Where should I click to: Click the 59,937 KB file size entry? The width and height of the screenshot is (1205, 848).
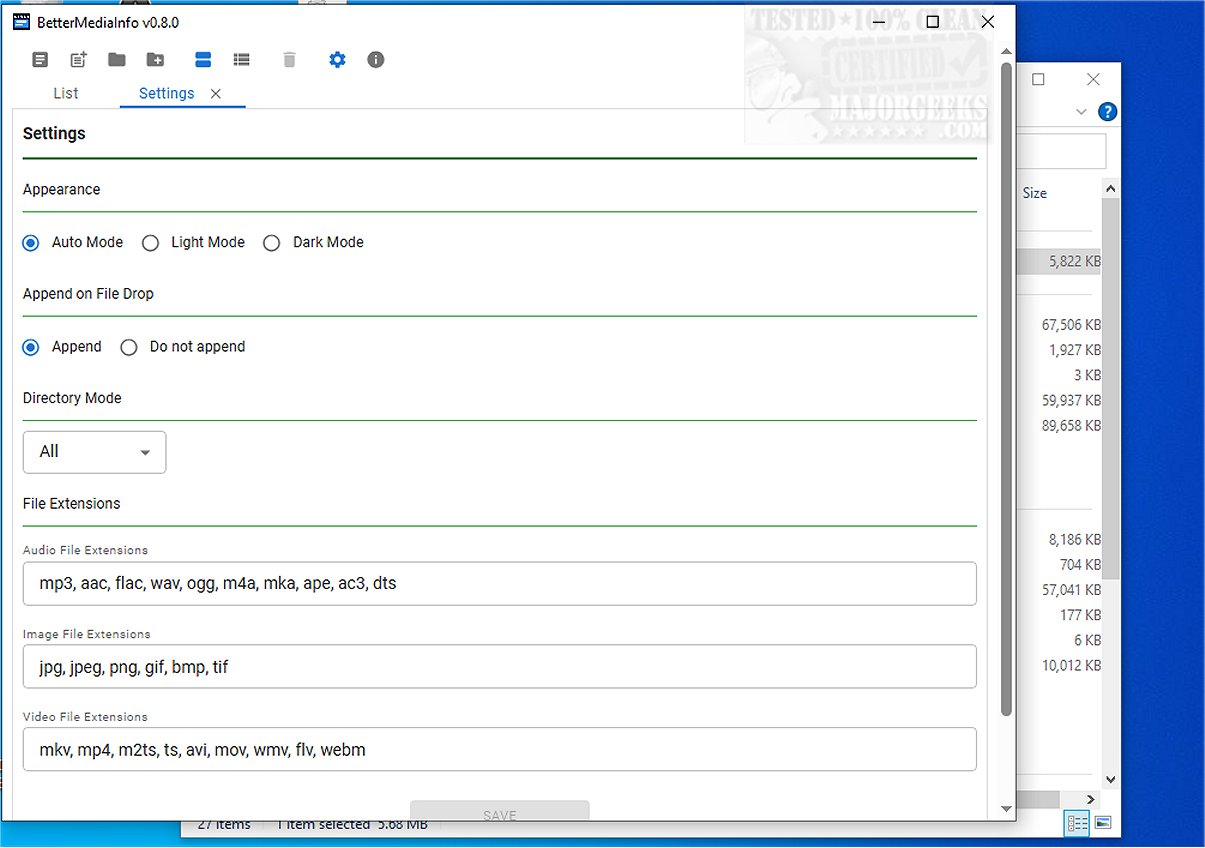click(x=1071, y=400)
